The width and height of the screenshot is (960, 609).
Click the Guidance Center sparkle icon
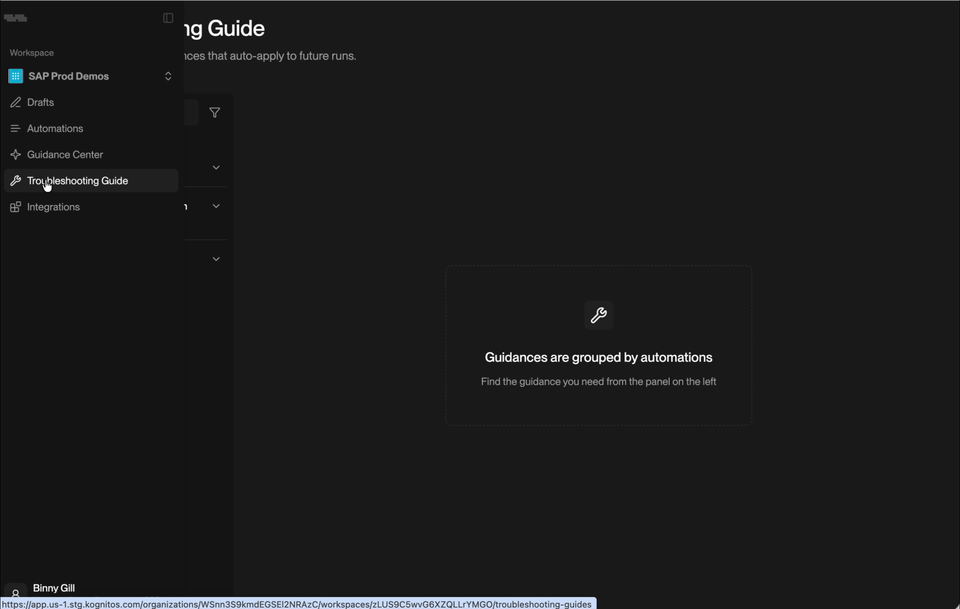point(14,154)
